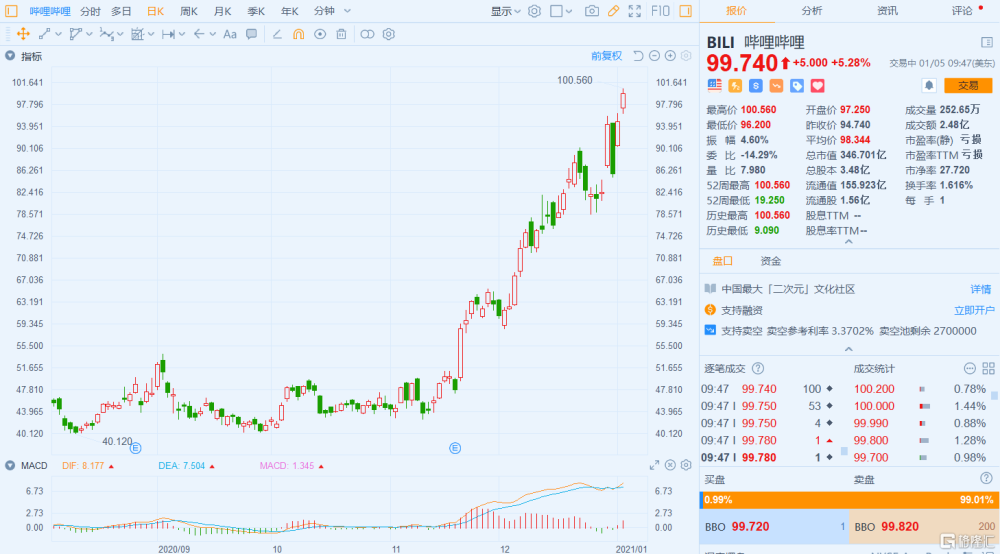This screenshot has width=1000, height=554.
Task: Click the 前复权 adjustment link
Action: pyautogui.click(x=606, y=56)
